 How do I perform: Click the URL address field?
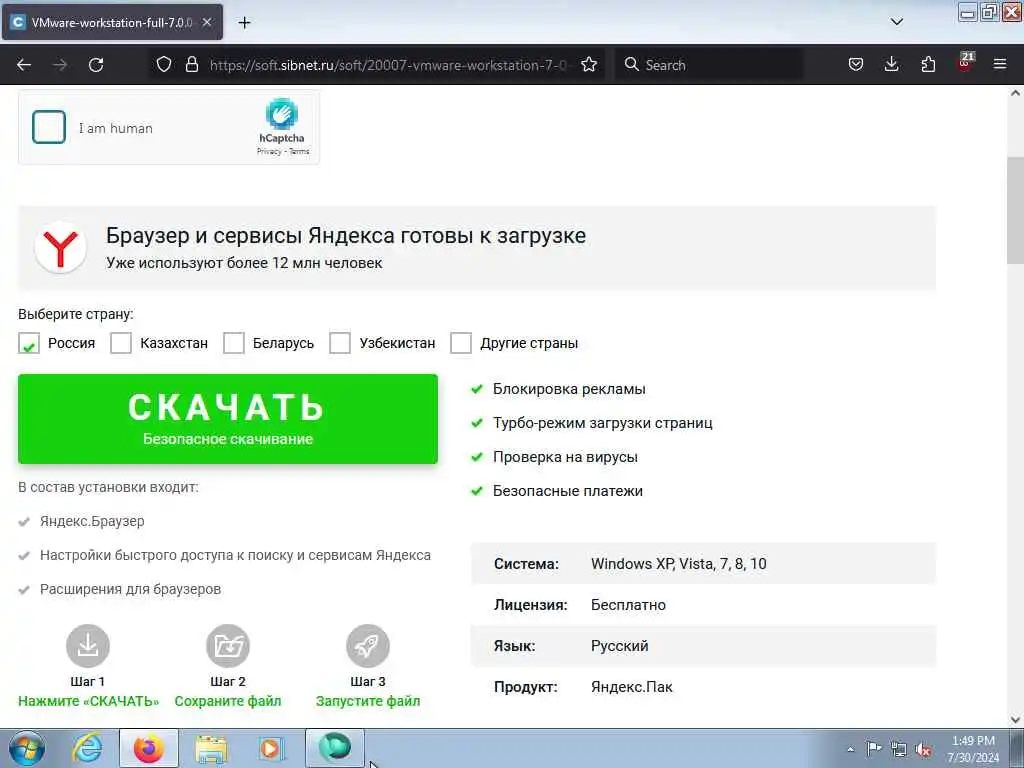[390, 65]
